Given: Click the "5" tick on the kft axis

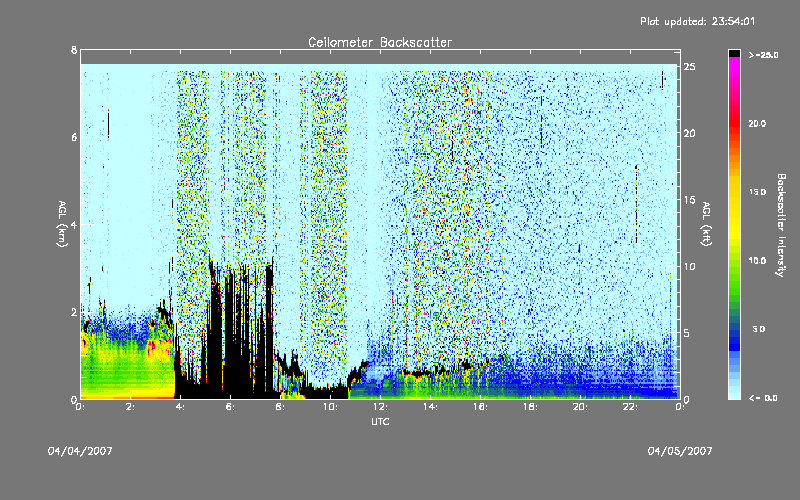Looking at the screenshot, I should pos(687,333).
